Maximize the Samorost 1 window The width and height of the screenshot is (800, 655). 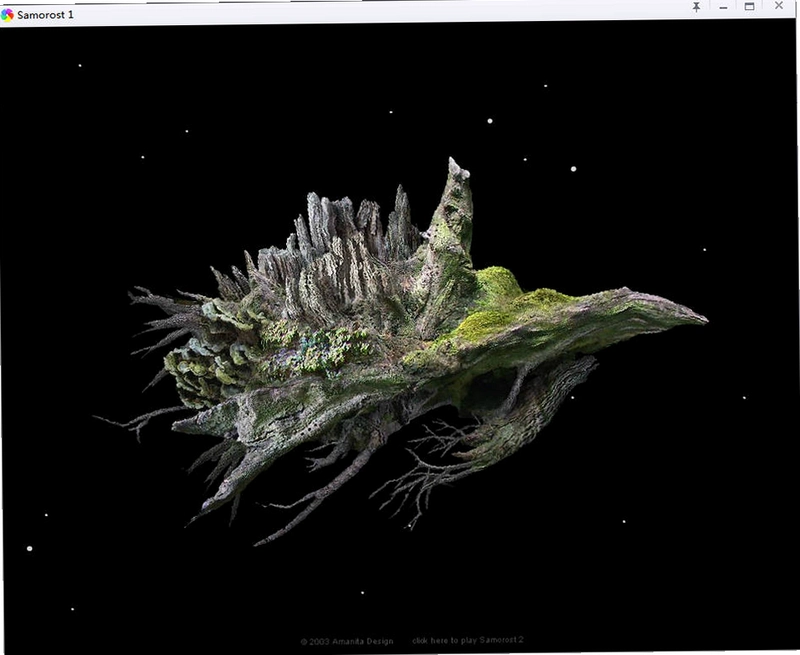coord(749,7)
